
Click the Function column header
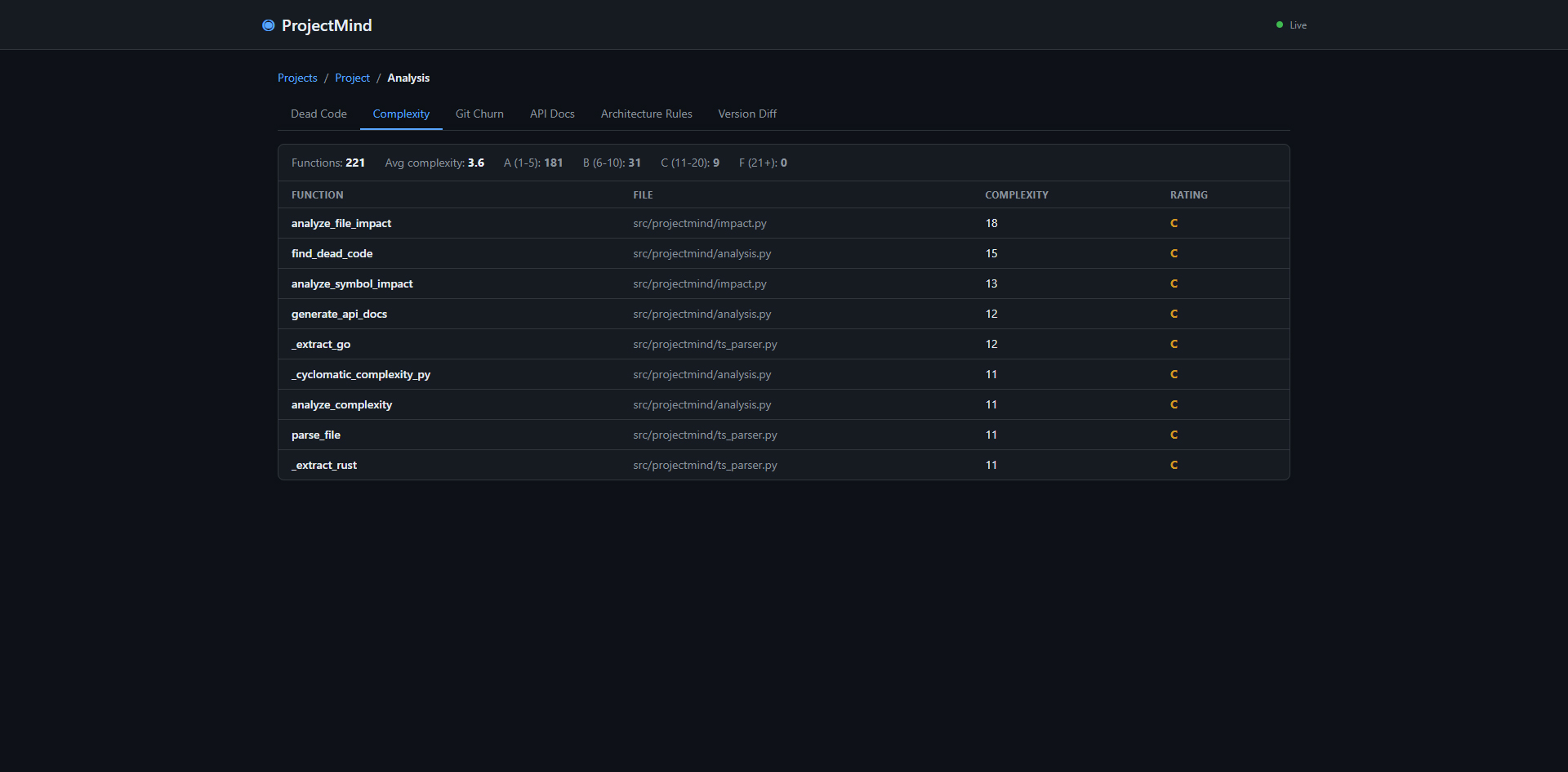point(317,195)
